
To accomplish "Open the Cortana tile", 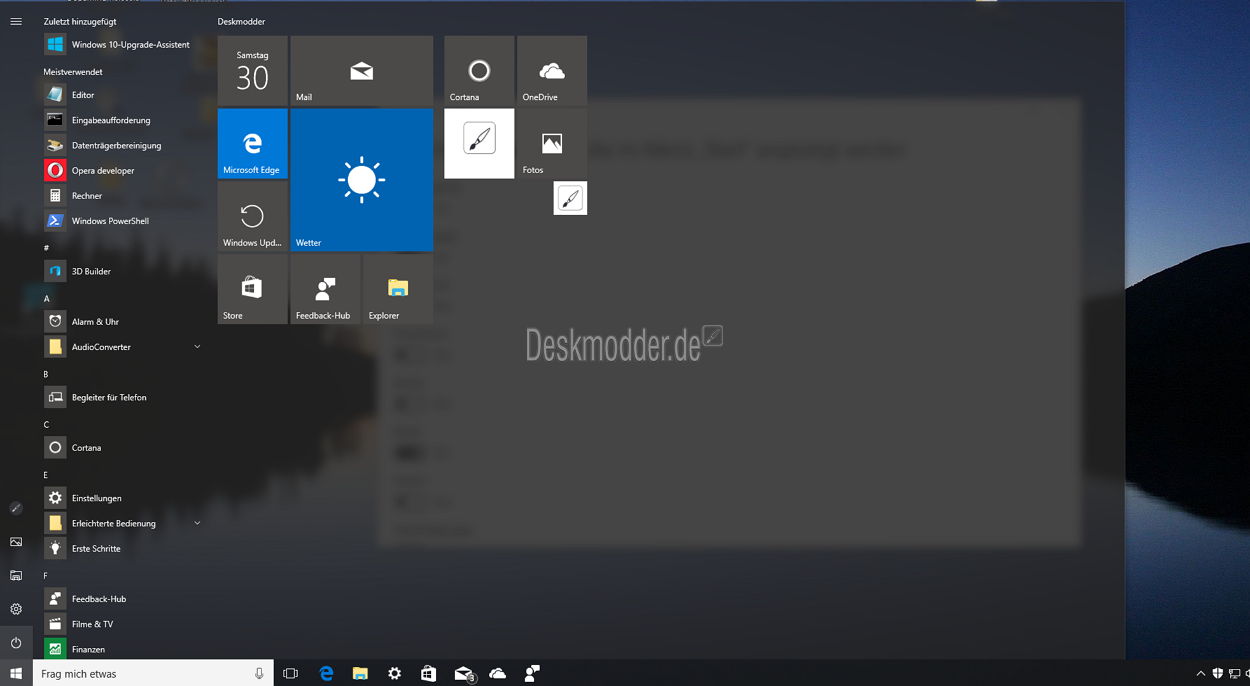I will coord(479,71).
